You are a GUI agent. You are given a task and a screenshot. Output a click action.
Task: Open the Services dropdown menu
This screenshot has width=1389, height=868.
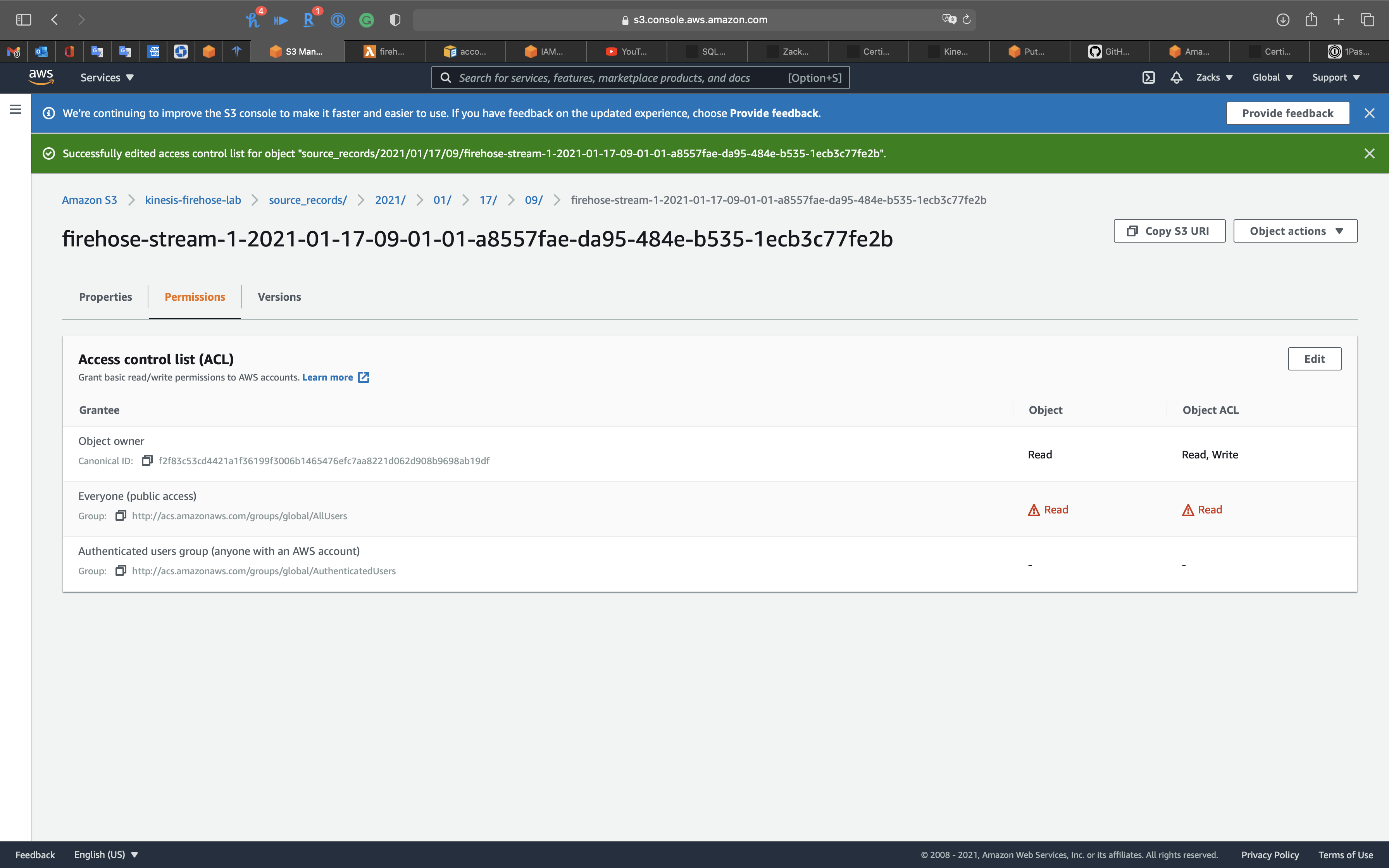(x=107, y=77)
